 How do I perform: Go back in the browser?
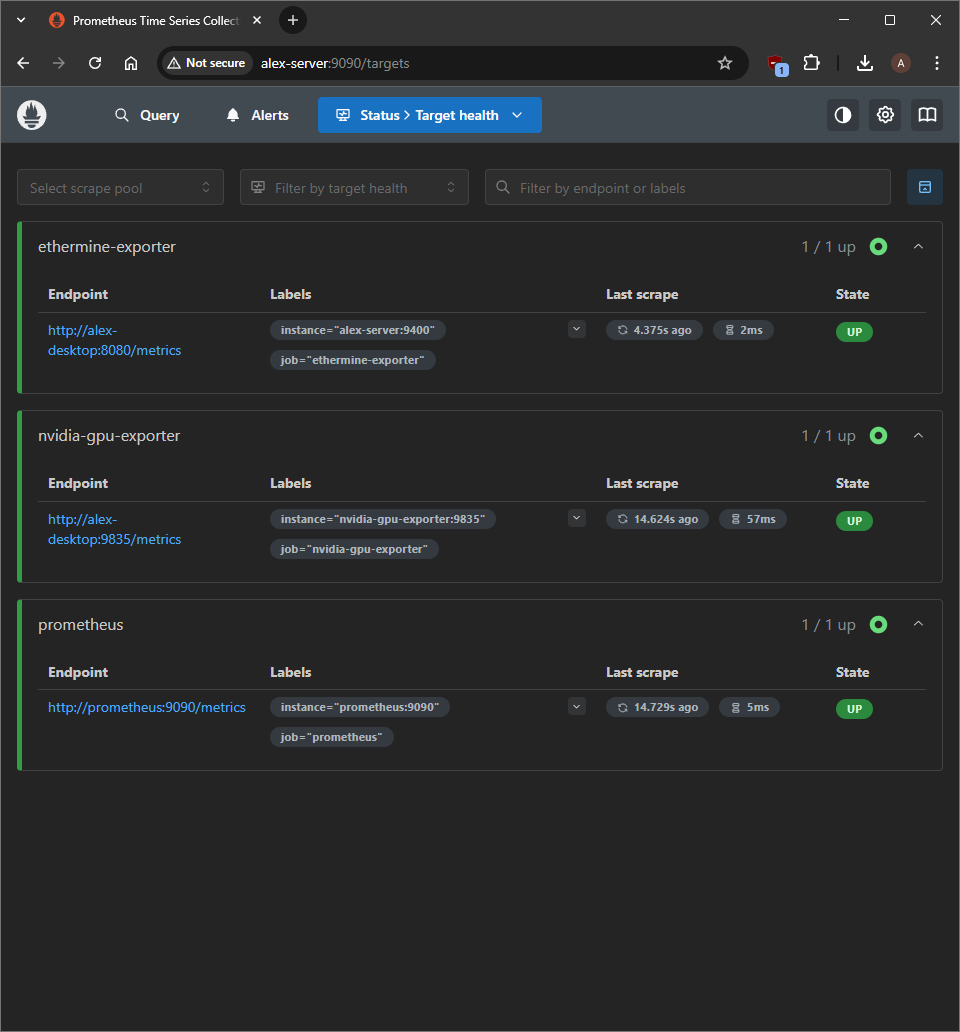(23, 63)
